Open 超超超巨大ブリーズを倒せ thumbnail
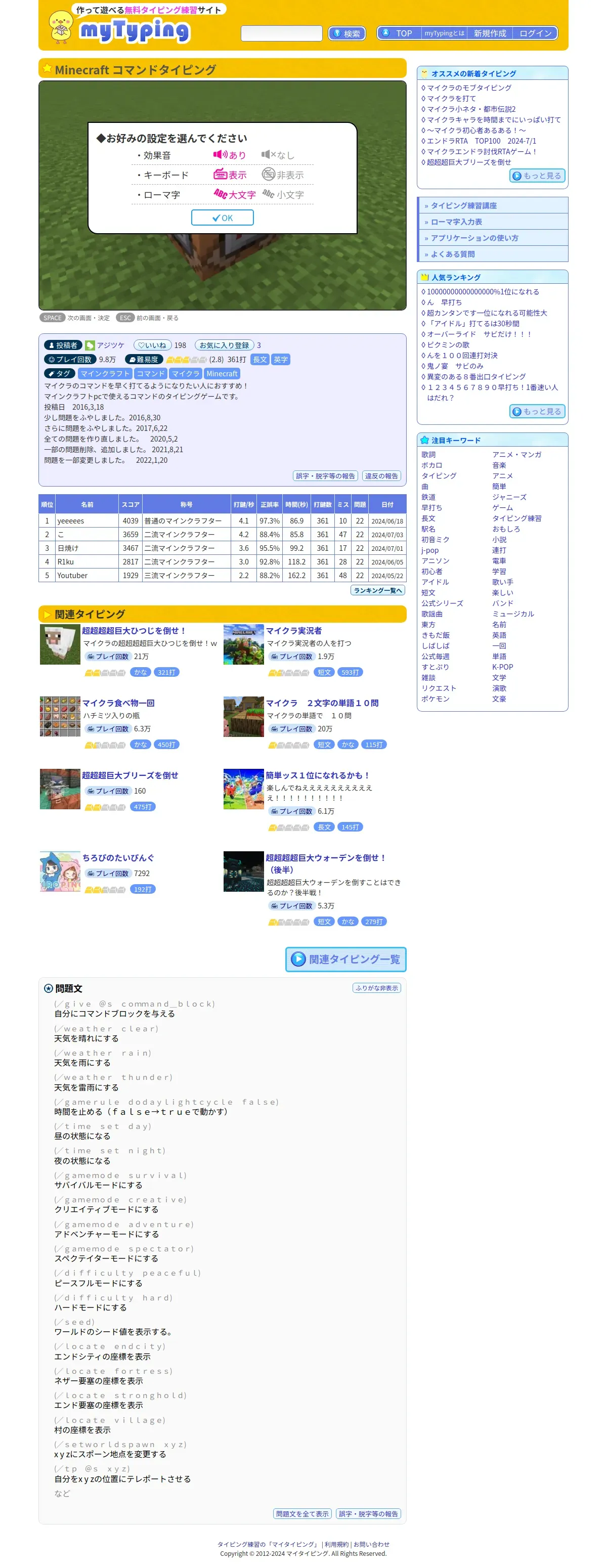This screenshot has width=607, height=1568. [x=60, y=788]
